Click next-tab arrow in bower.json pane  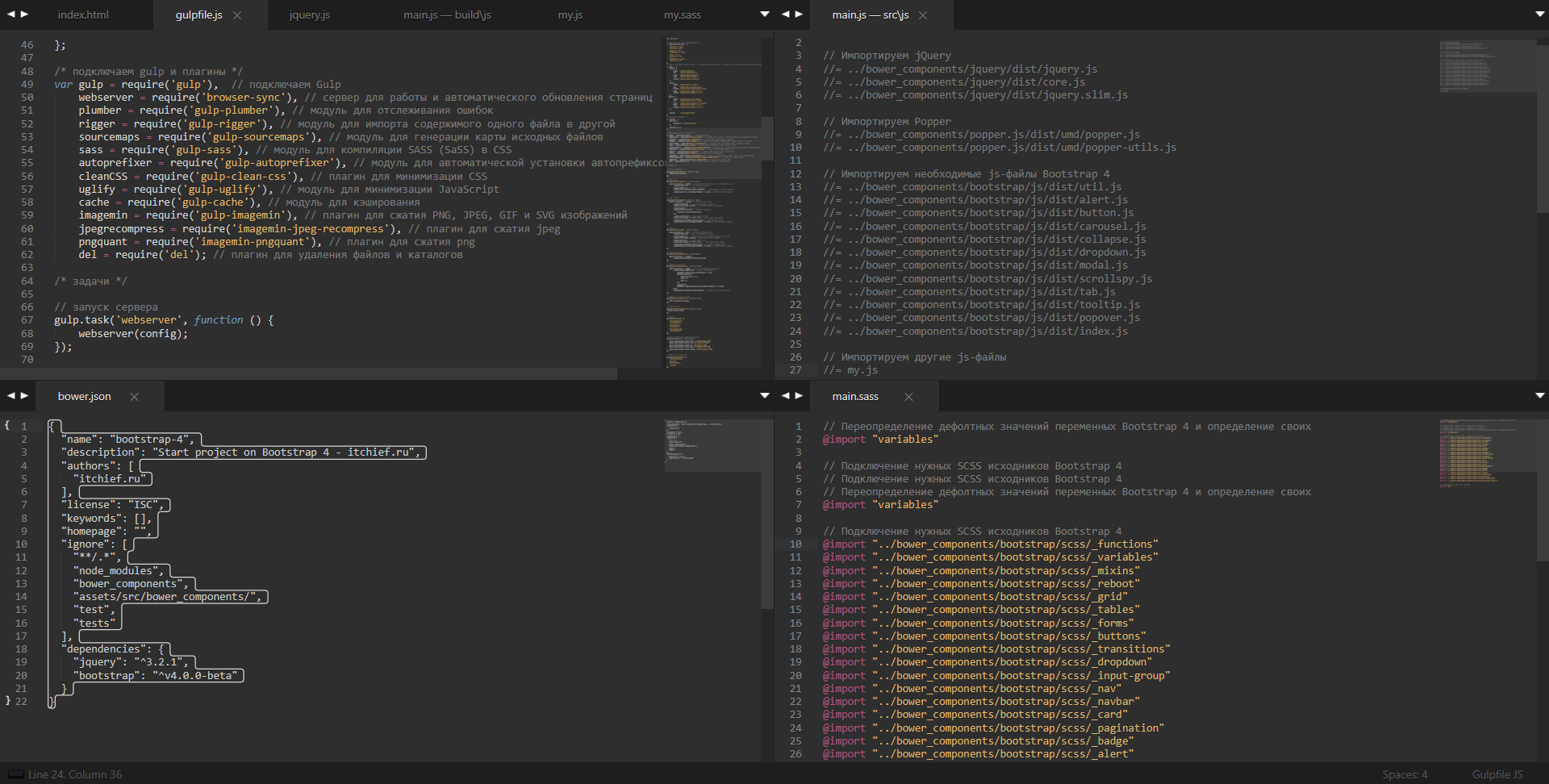[x=24, y=396]
